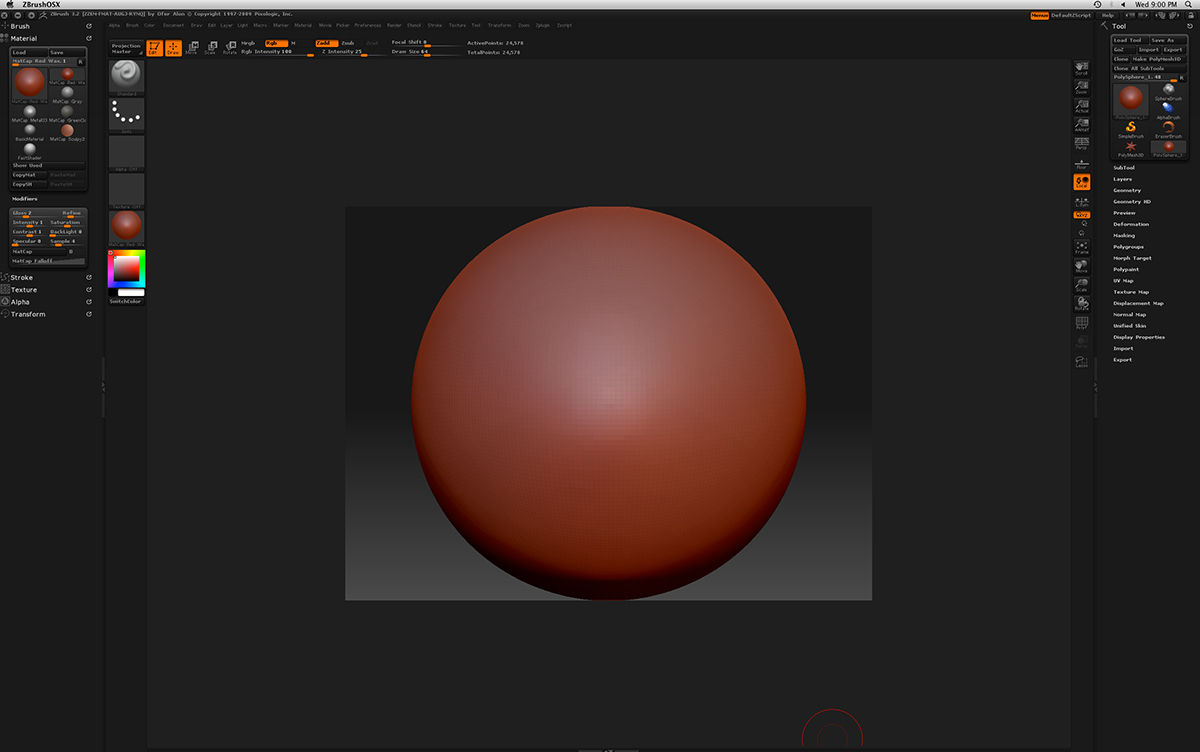The image size is (1200, 752).
Task: Pick the SimpleBrush tool icon
Action: click(x=1130, y=128)
